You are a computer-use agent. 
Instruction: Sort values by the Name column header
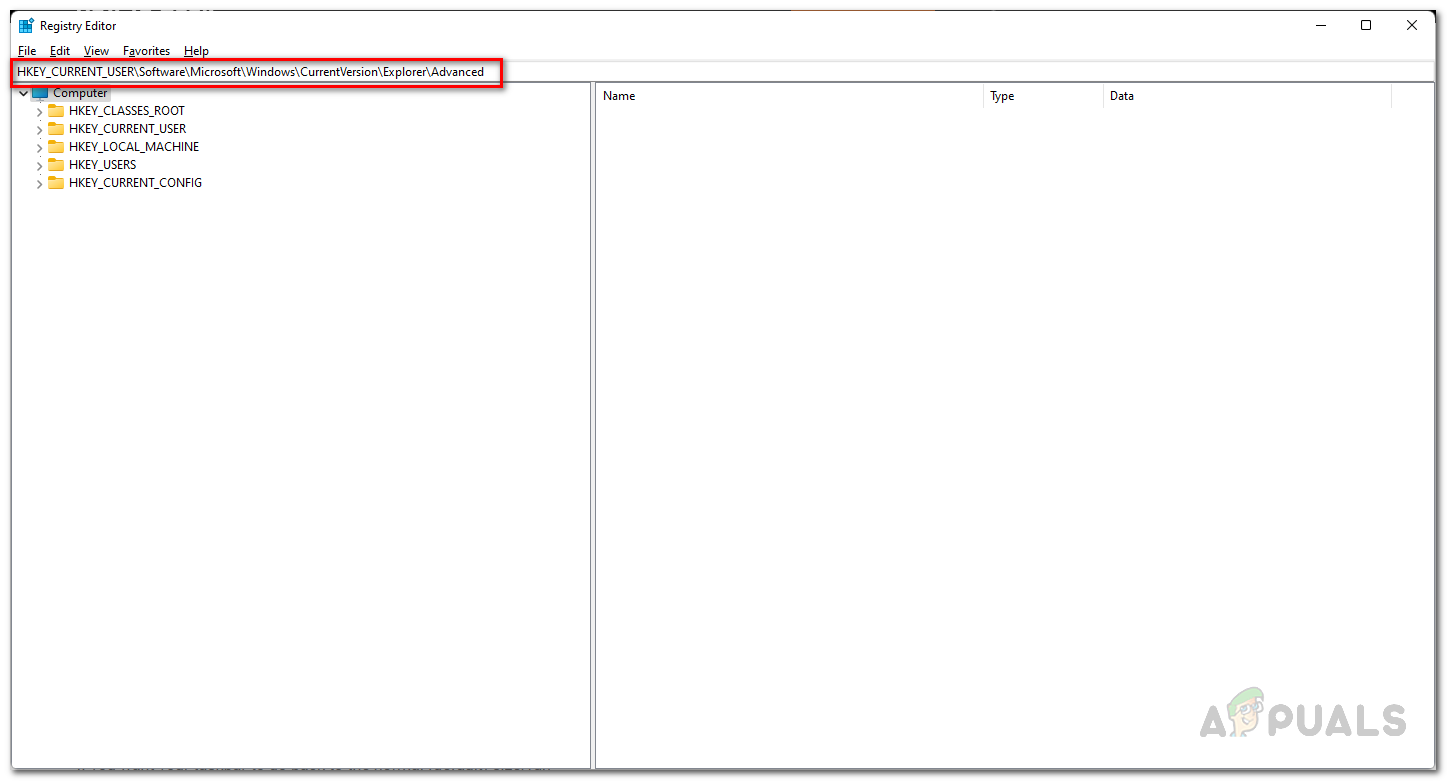pyautogui.click(x=789, y=96)
